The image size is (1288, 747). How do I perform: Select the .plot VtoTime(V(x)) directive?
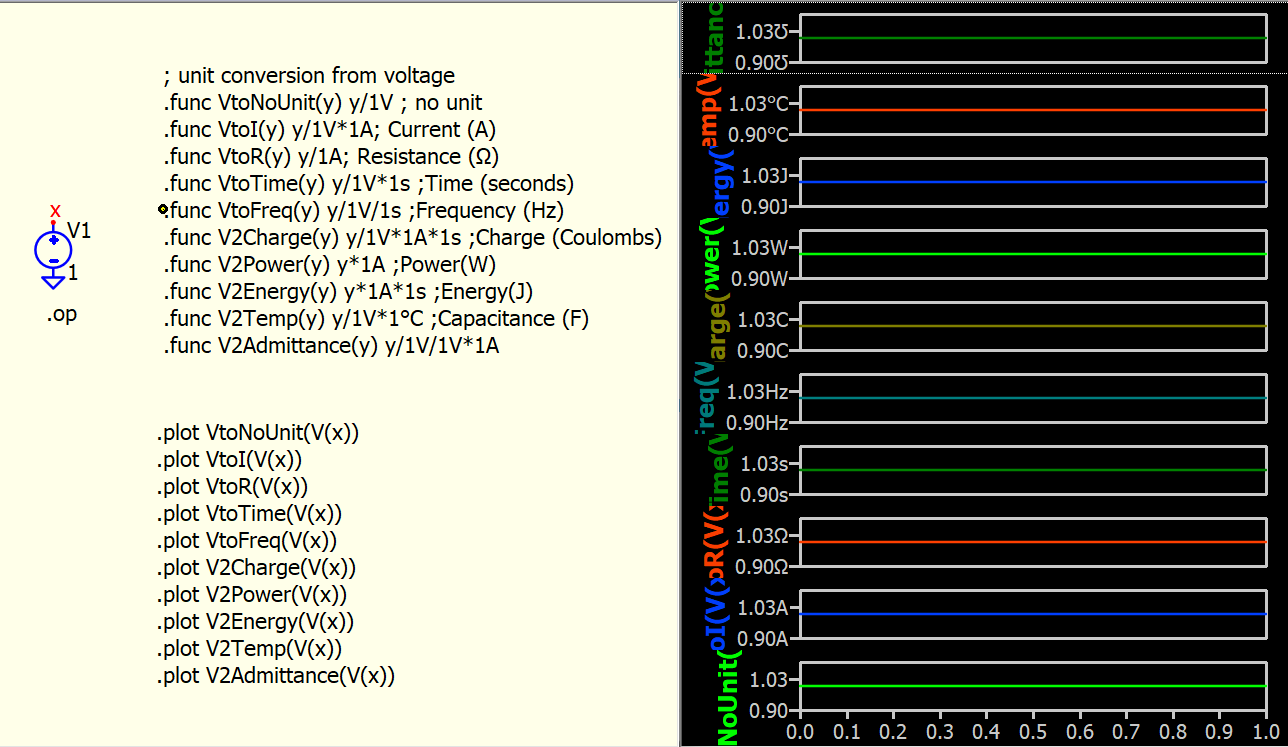[x=249, y=514]
